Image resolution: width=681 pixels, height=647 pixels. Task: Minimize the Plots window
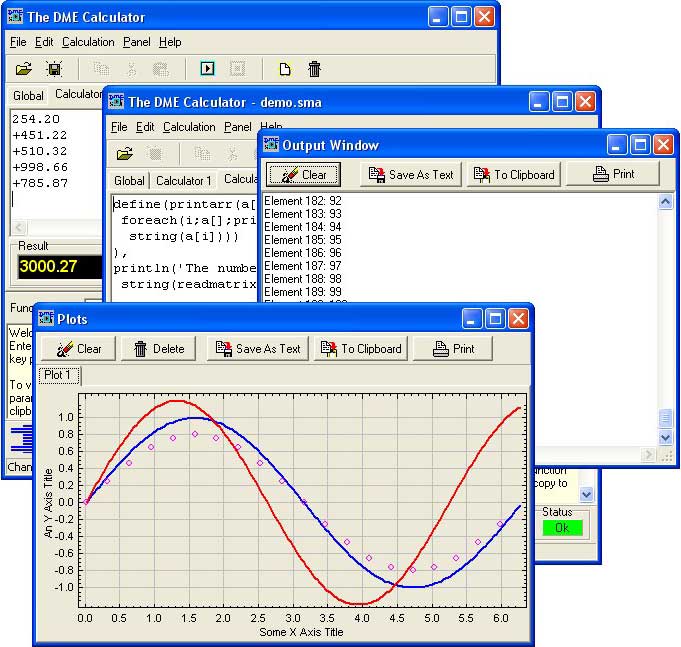(x=472, y=320)
